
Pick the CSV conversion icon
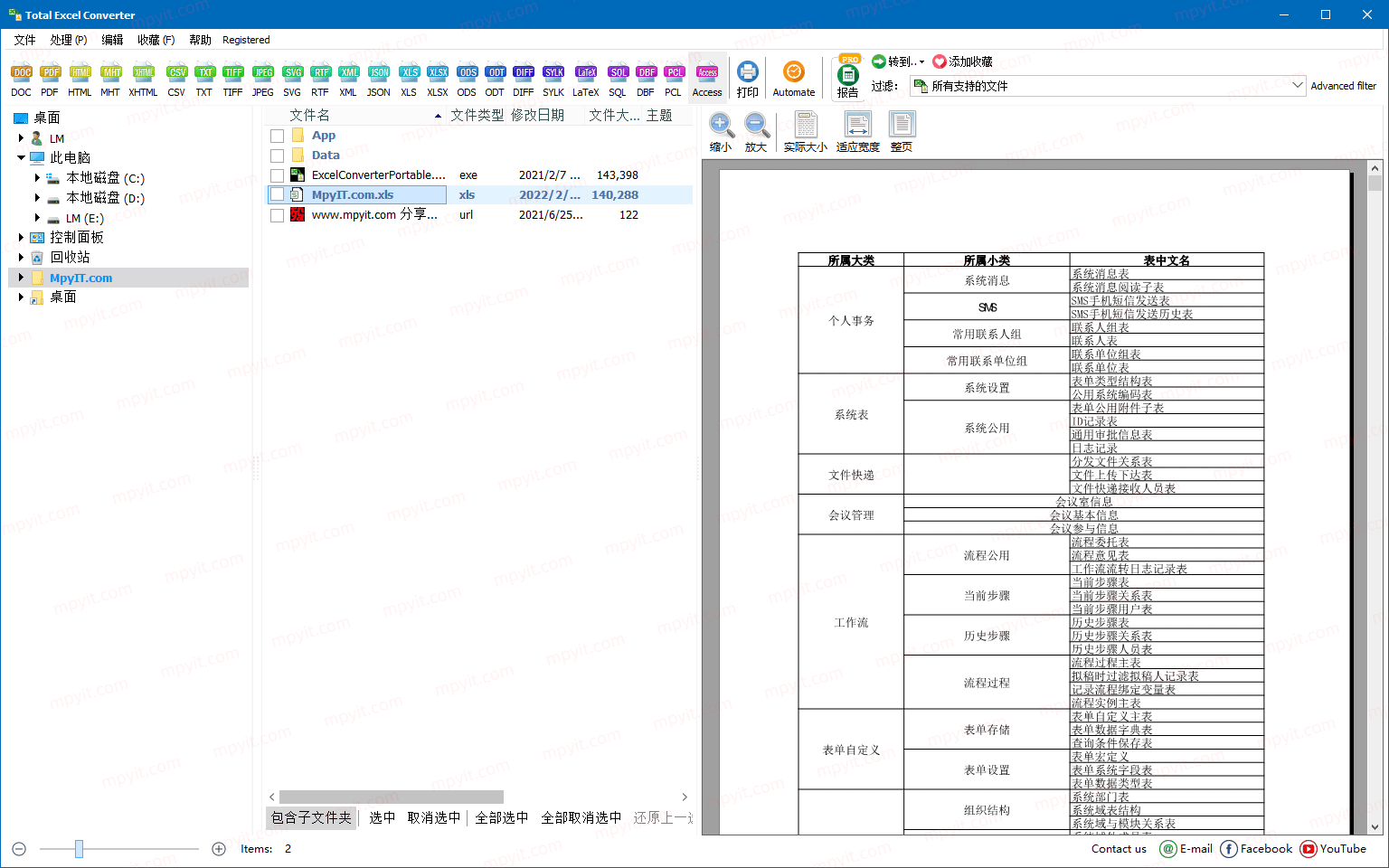pos(176,80)
